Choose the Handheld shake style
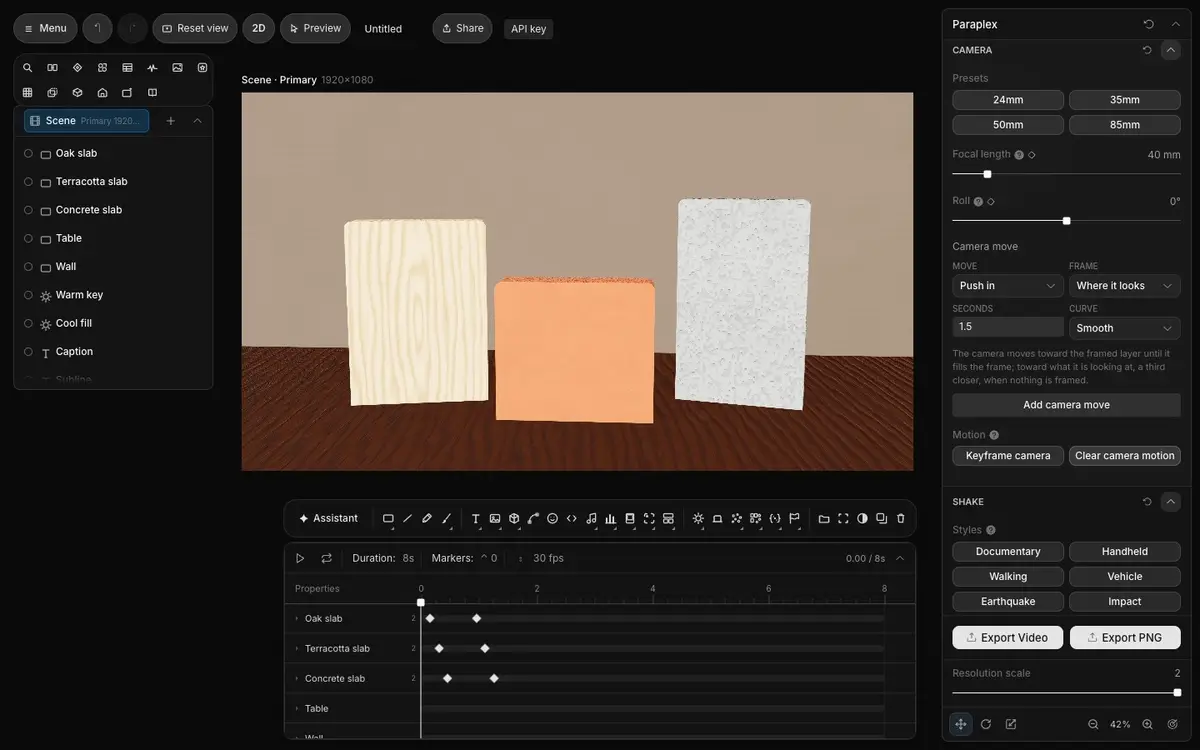1200x750 pixels. click(x=1125, y=552)
